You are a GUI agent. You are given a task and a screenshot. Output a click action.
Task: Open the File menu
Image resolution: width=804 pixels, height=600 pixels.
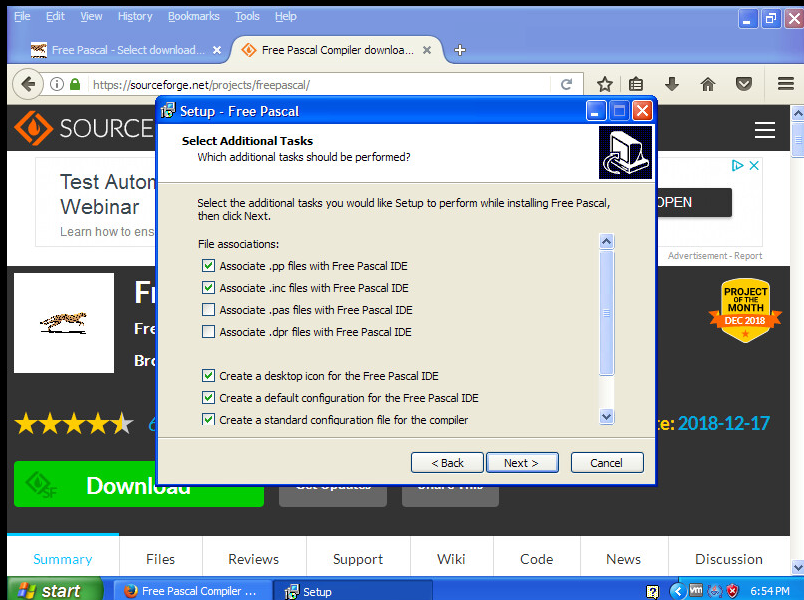click(22, 16)
